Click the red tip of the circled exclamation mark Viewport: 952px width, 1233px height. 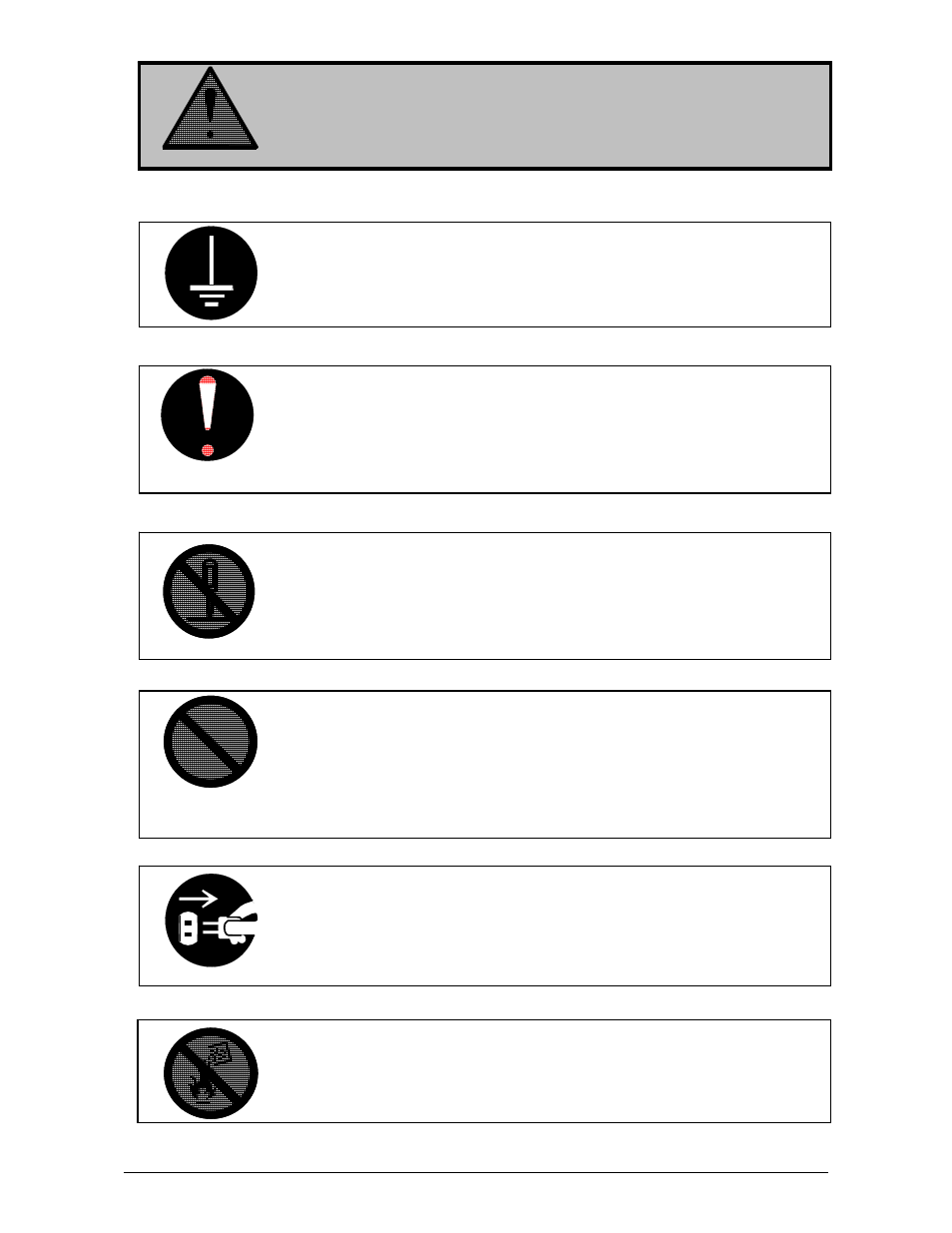click(208, 380)
